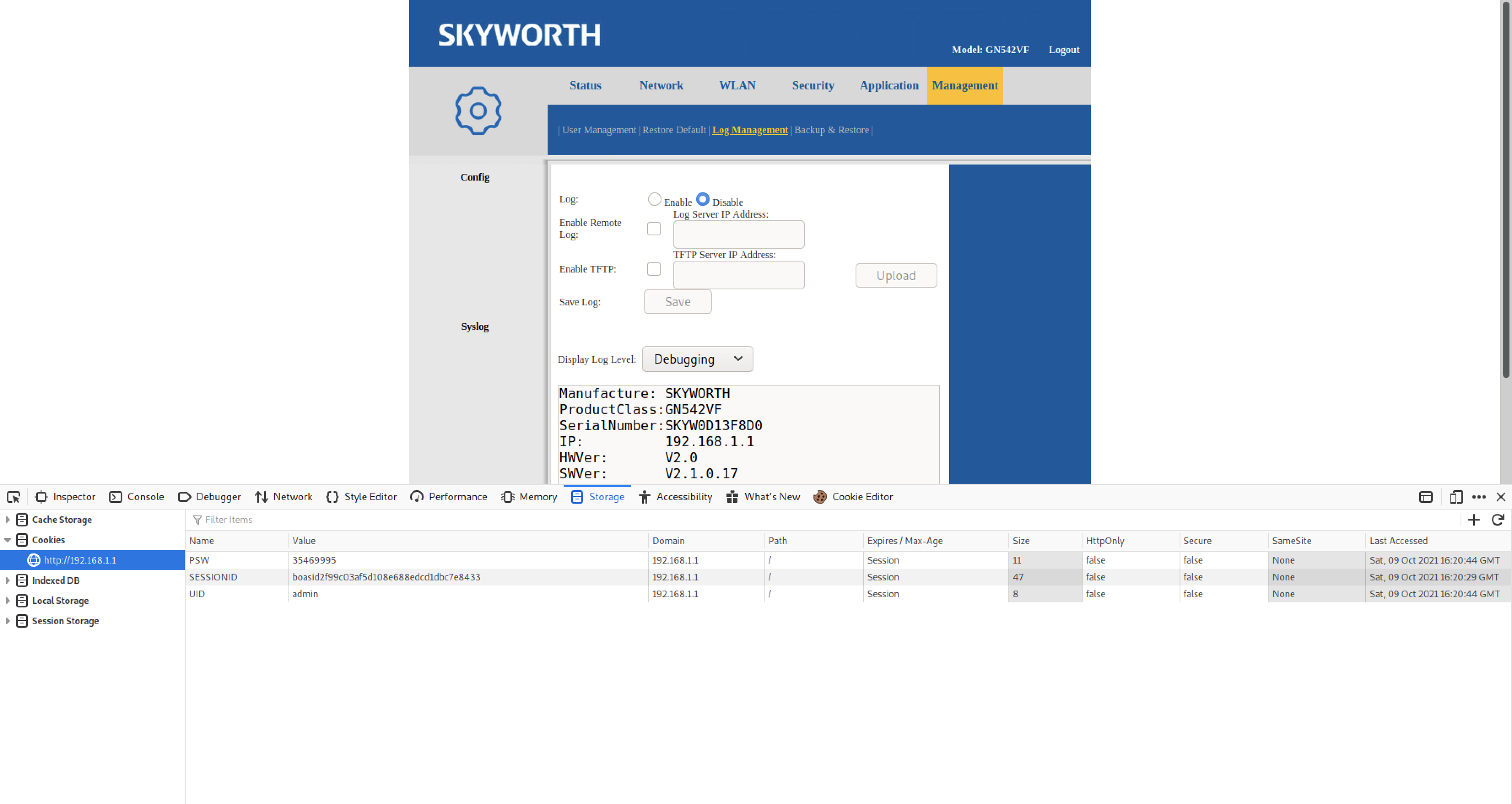The height and width of the screenshot is (804, 1512).
Task: Check the Enable Remote Log checkbox
Action: [x=654, y=229]
